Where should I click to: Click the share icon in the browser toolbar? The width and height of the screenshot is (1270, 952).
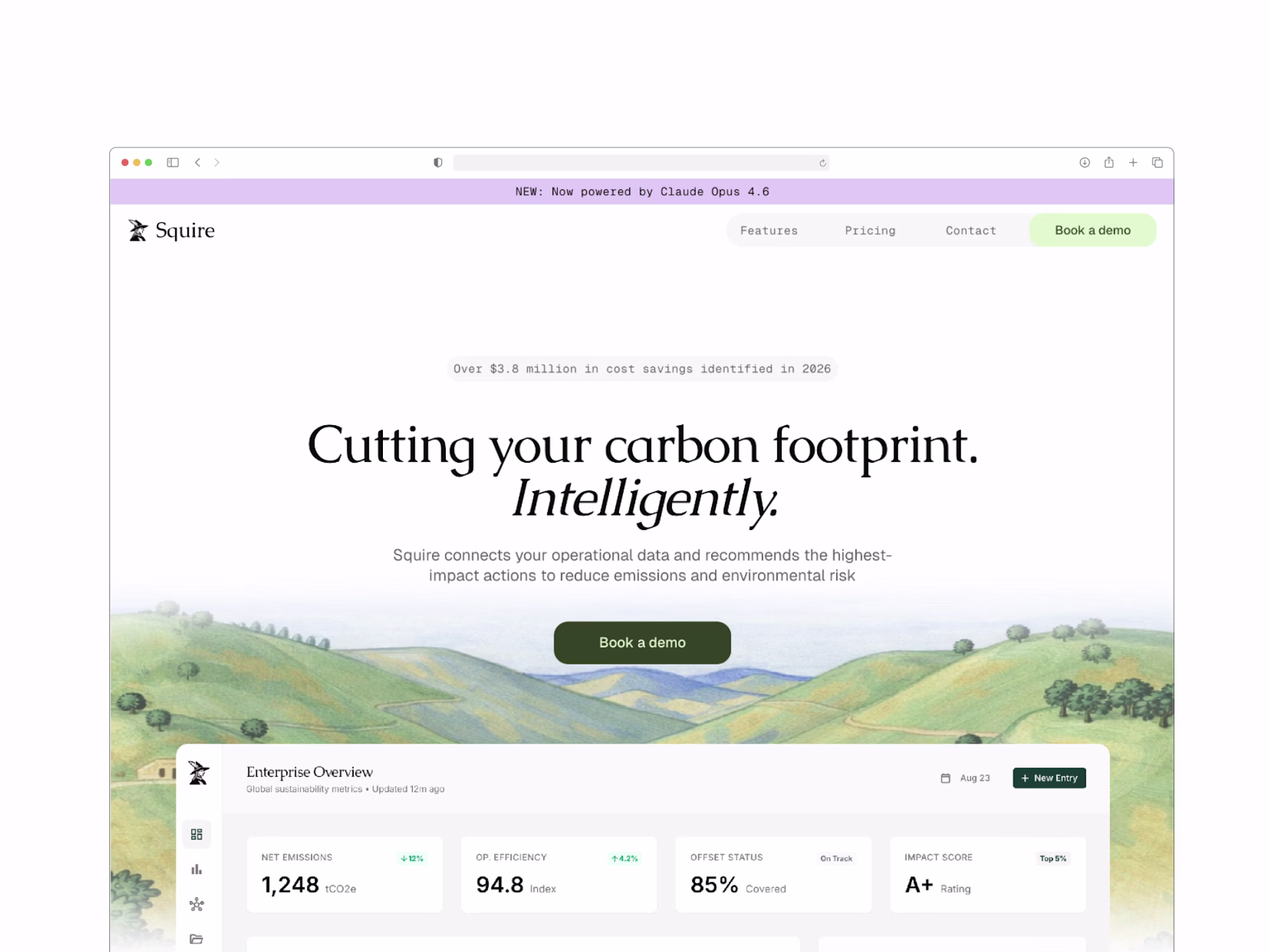point(1109,162)
